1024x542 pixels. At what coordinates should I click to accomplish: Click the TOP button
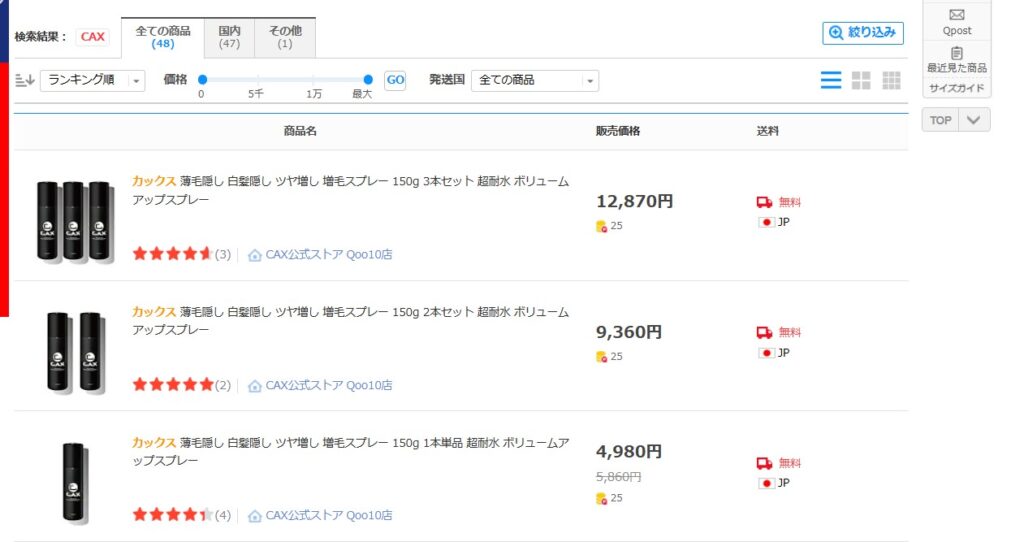[x=940, y=120]
